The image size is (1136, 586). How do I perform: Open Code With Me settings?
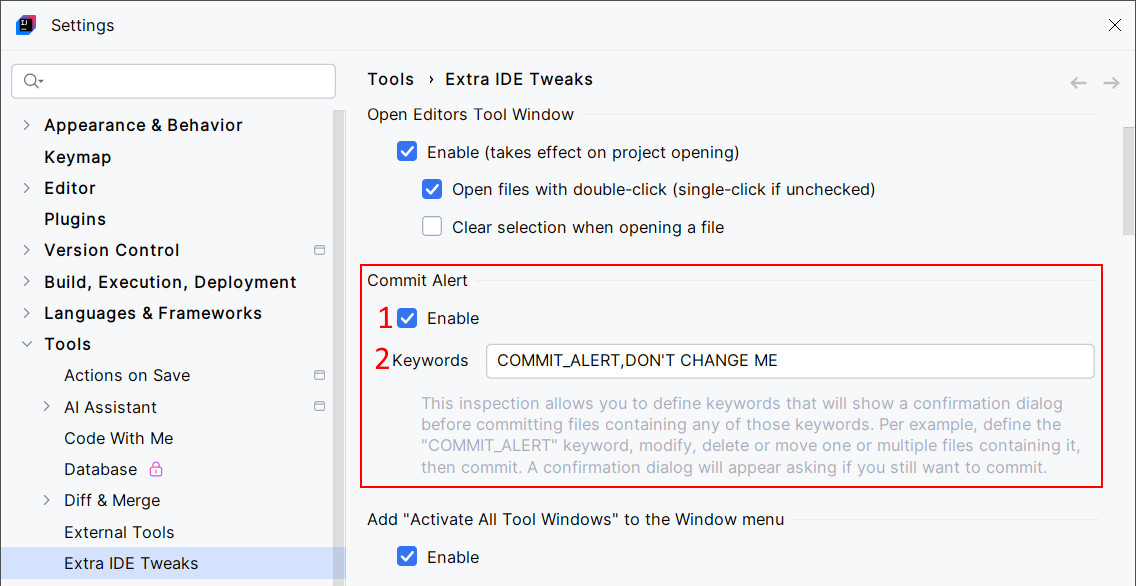[119, 438]
